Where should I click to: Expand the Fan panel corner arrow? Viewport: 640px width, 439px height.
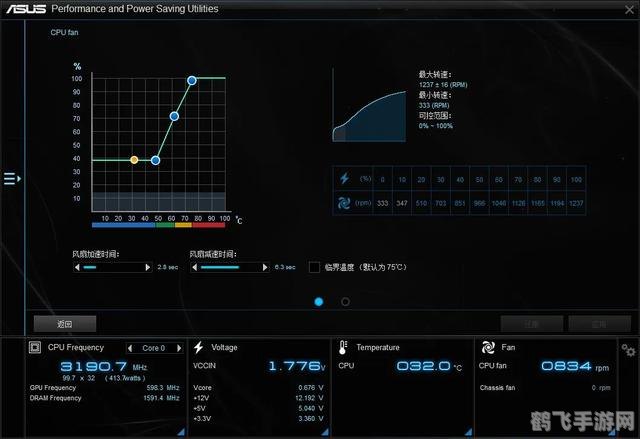(614, 431)
